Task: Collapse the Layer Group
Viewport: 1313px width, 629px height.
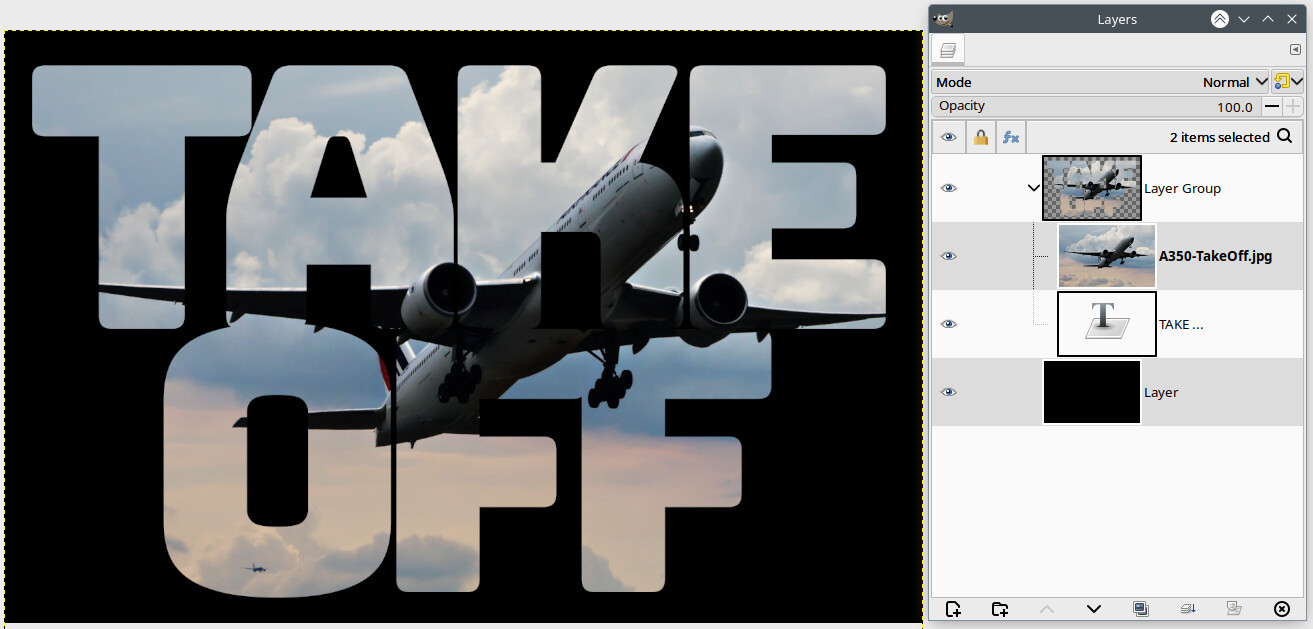Action: pyautogui.click(x=1034, y=188)
